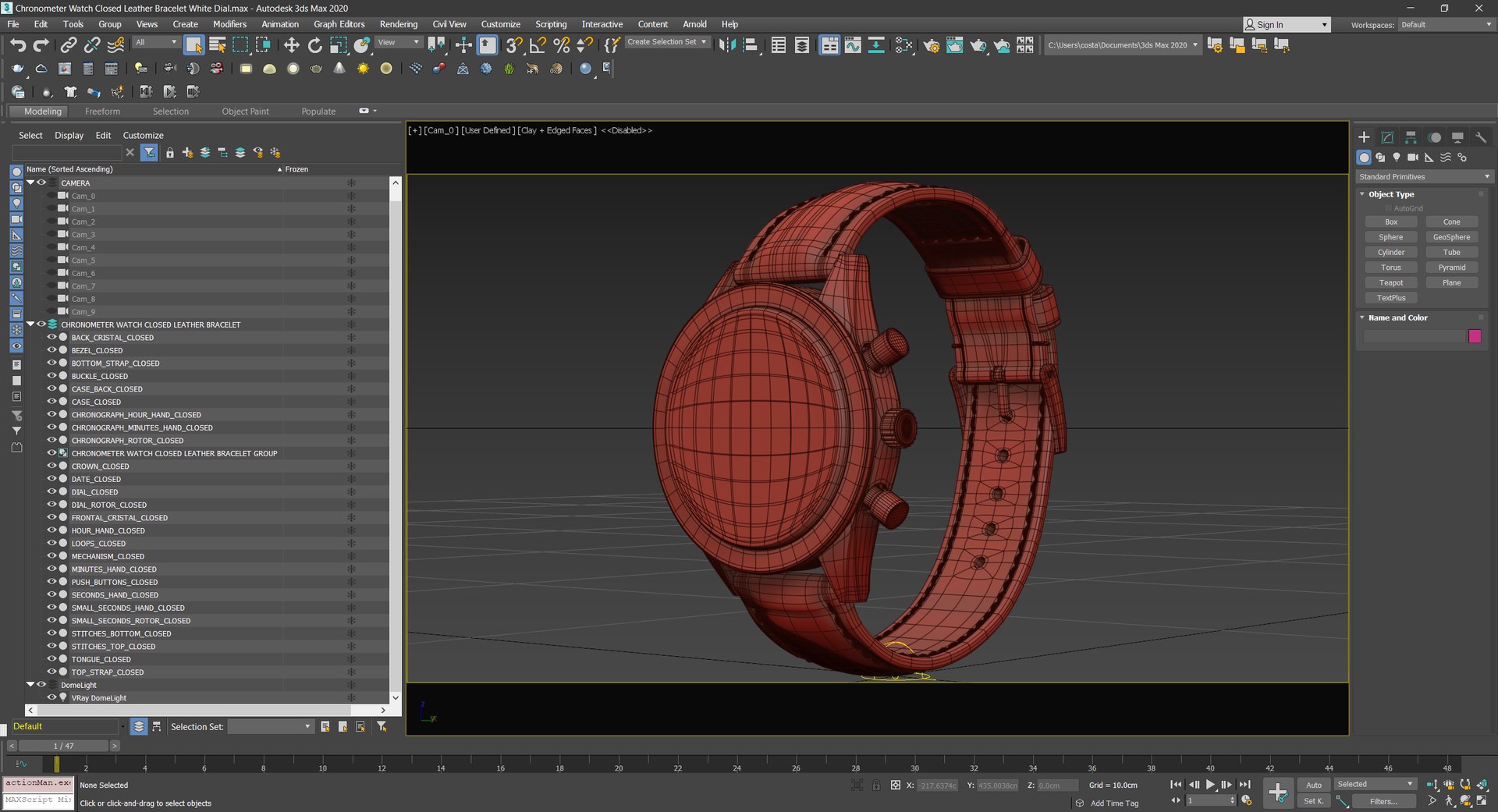
Task: Open the Modify command panel tab
Action: [1387, 137]
